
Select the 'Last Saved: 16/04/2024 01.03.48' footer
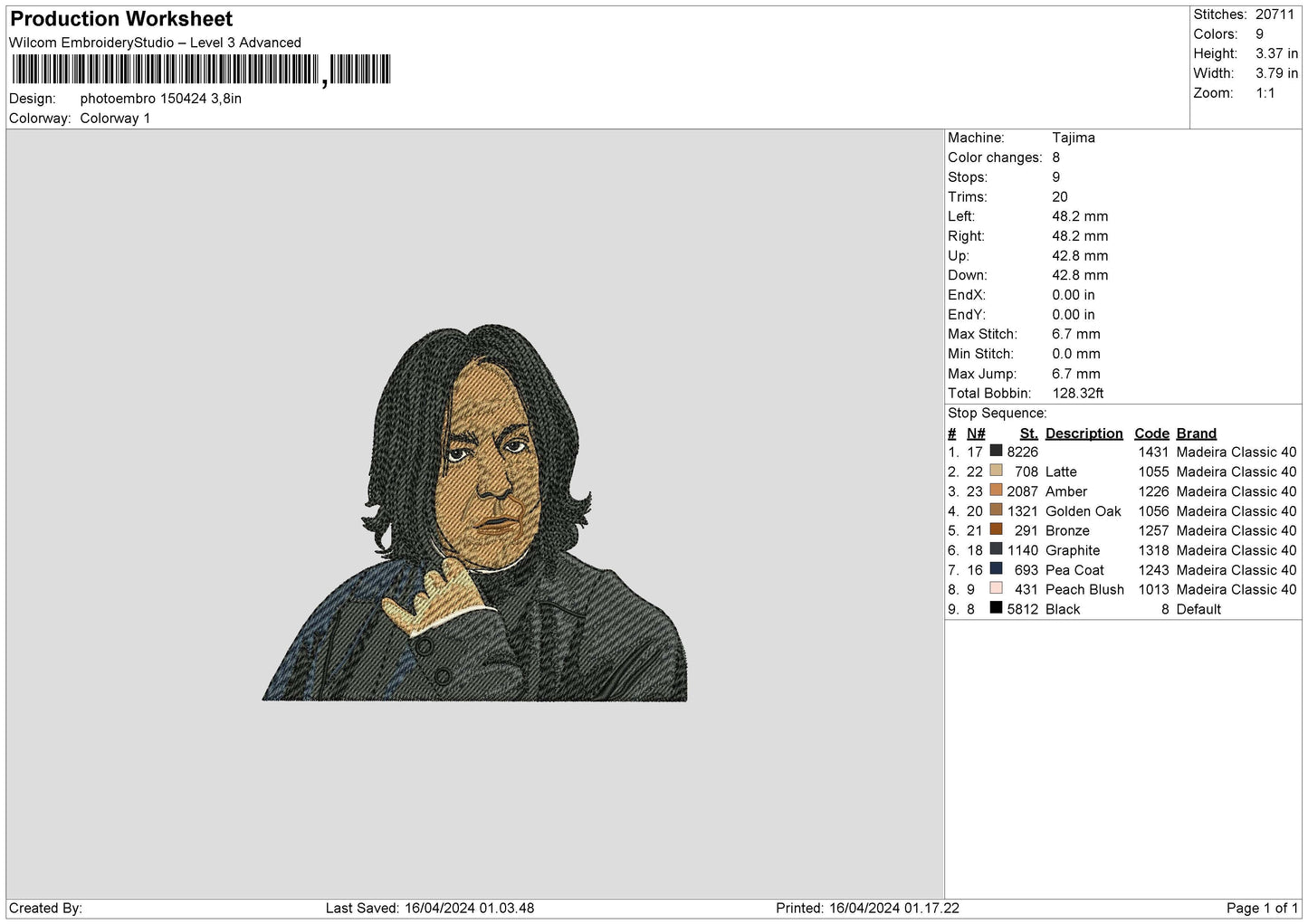click(430, 908)
